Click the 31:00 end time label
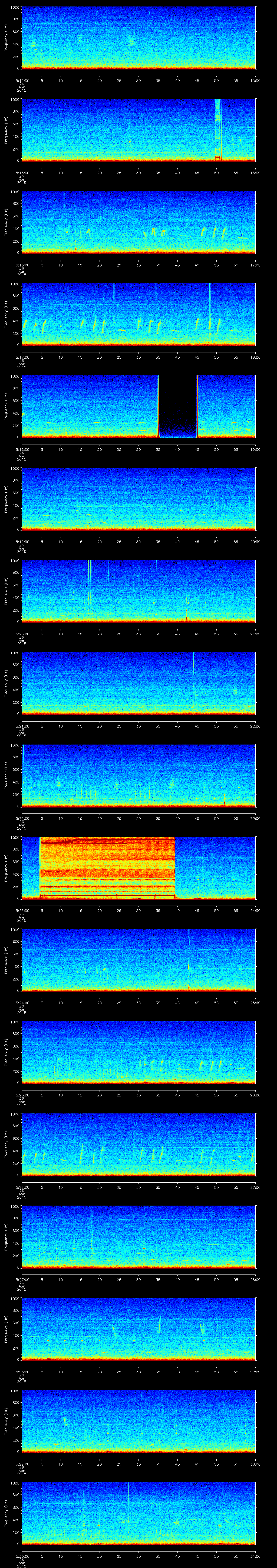 255,1556
